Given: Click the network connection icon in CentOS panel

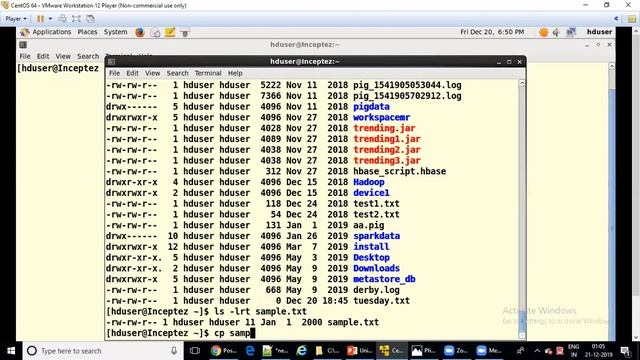Looking at the screenshot, I should [x=571, y=32].
